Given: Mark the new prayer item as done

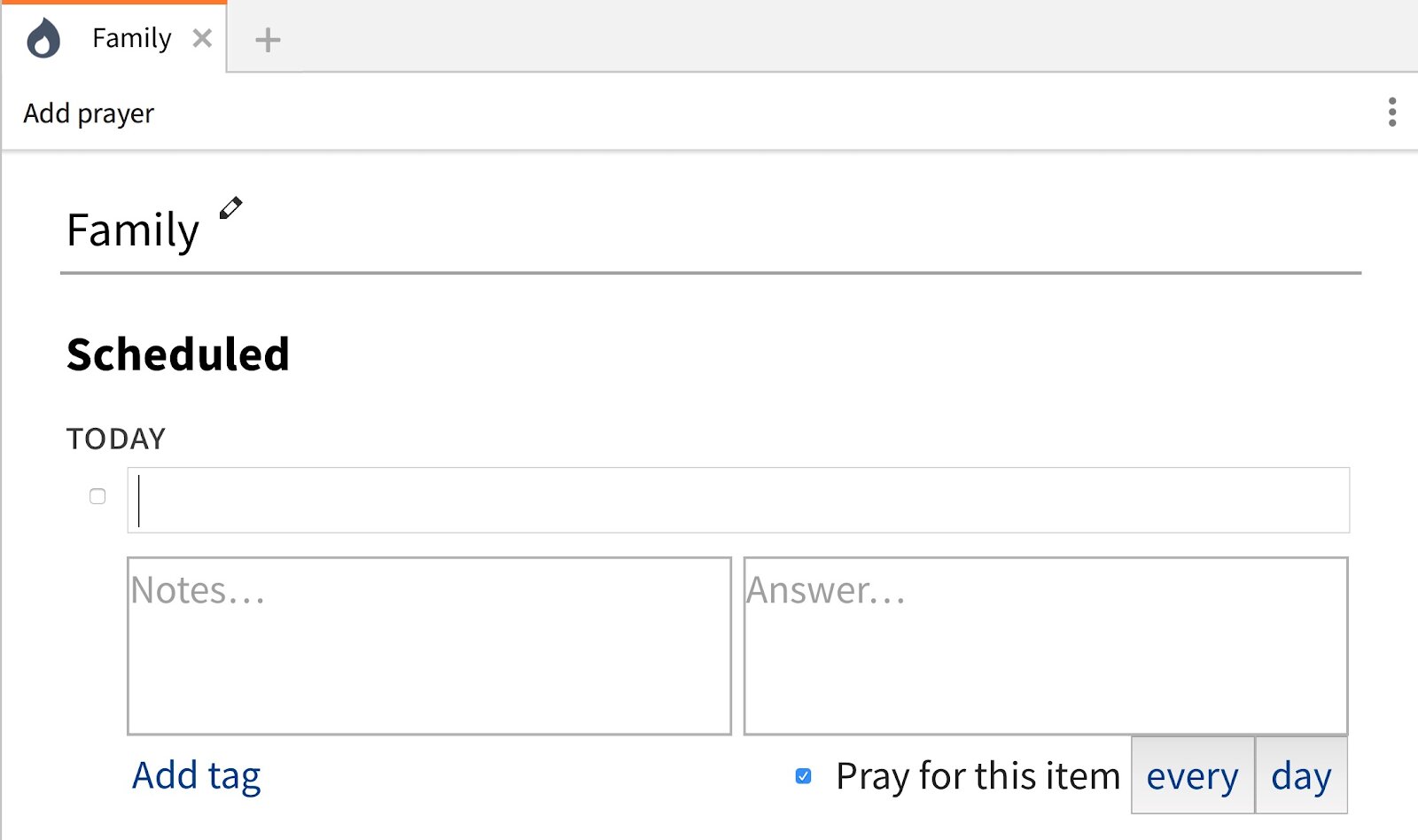Looking at the screenshot, I should [97, 496].
